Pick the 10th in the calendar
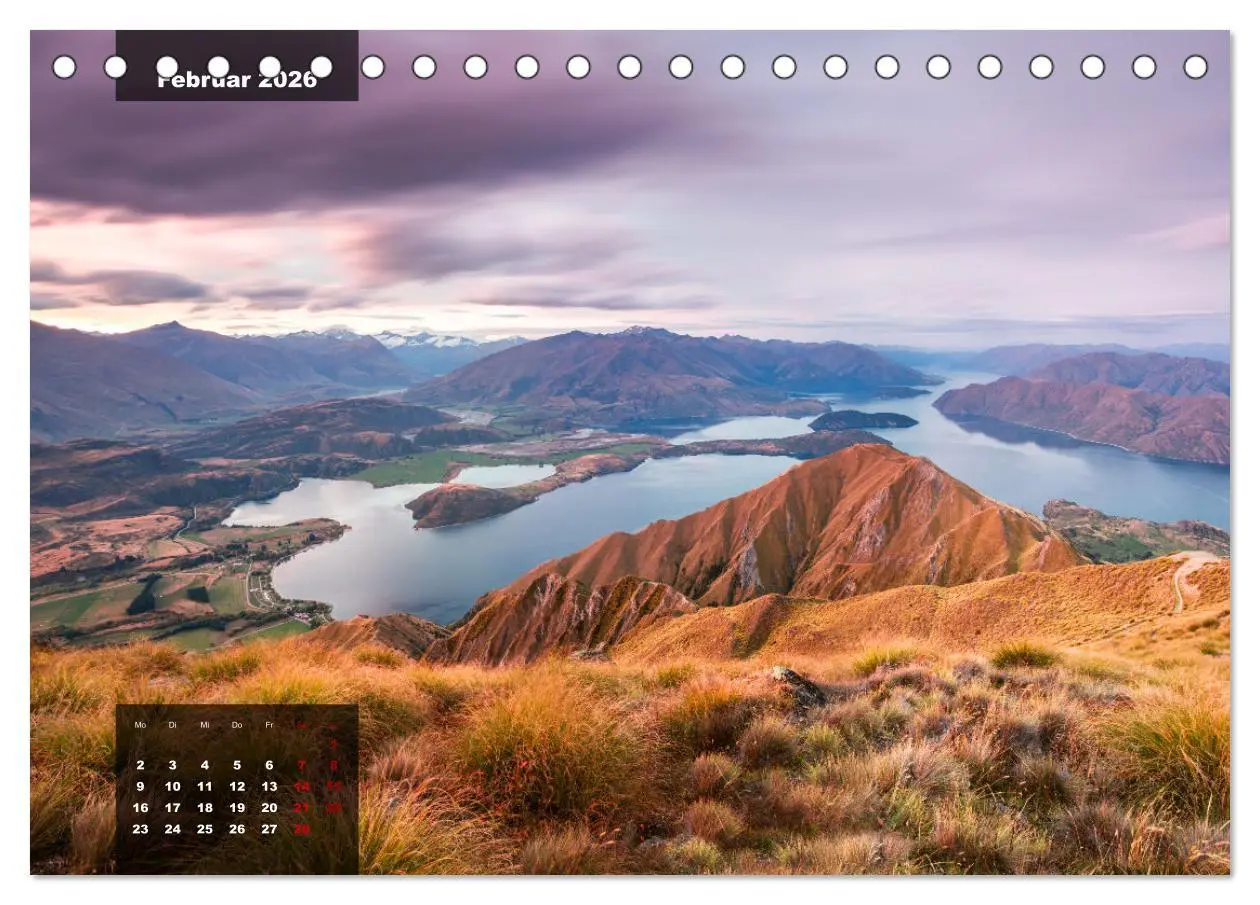 click(x=172, y=786)
